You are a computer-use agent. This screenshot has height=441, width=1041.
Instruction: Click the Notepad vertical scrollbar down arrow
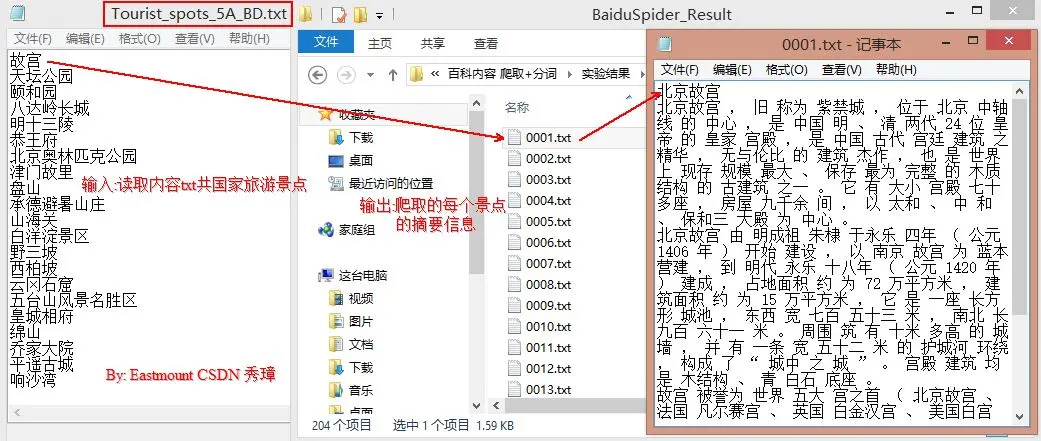tap(1020, 416)
